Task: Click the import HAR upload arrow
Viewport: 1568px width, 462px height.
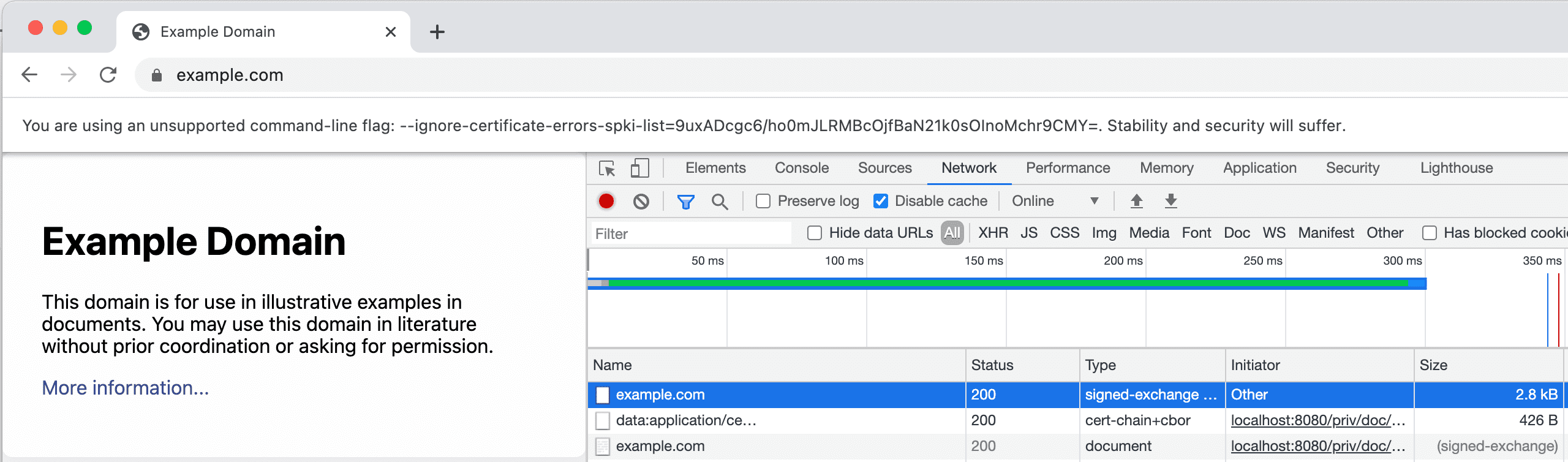Action: point(1136,201)
